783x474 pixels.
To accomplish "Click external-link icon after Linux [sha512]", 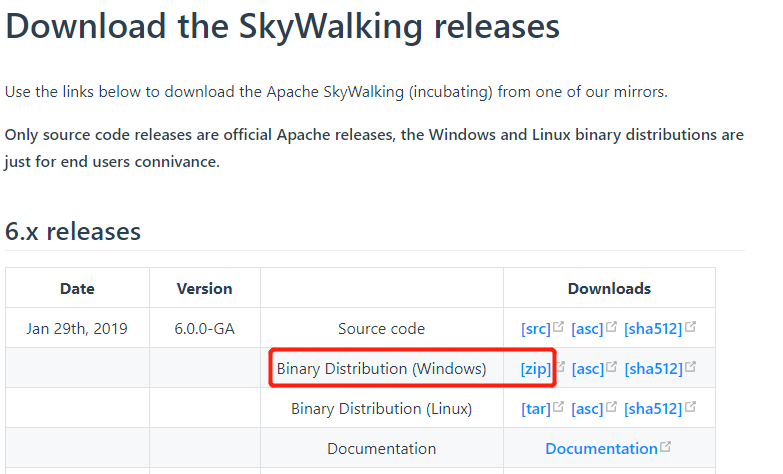I will [x=690, y=407].
